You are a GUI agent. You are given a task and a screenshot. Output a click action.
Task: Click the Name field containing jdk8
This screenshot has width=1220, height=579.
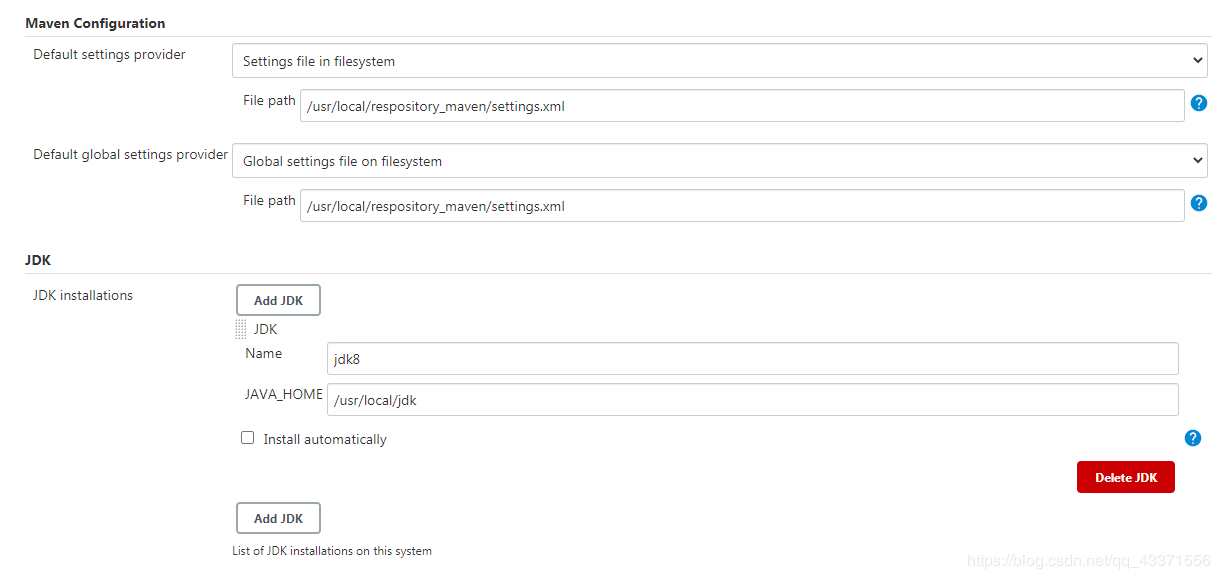tap(752, 359)
